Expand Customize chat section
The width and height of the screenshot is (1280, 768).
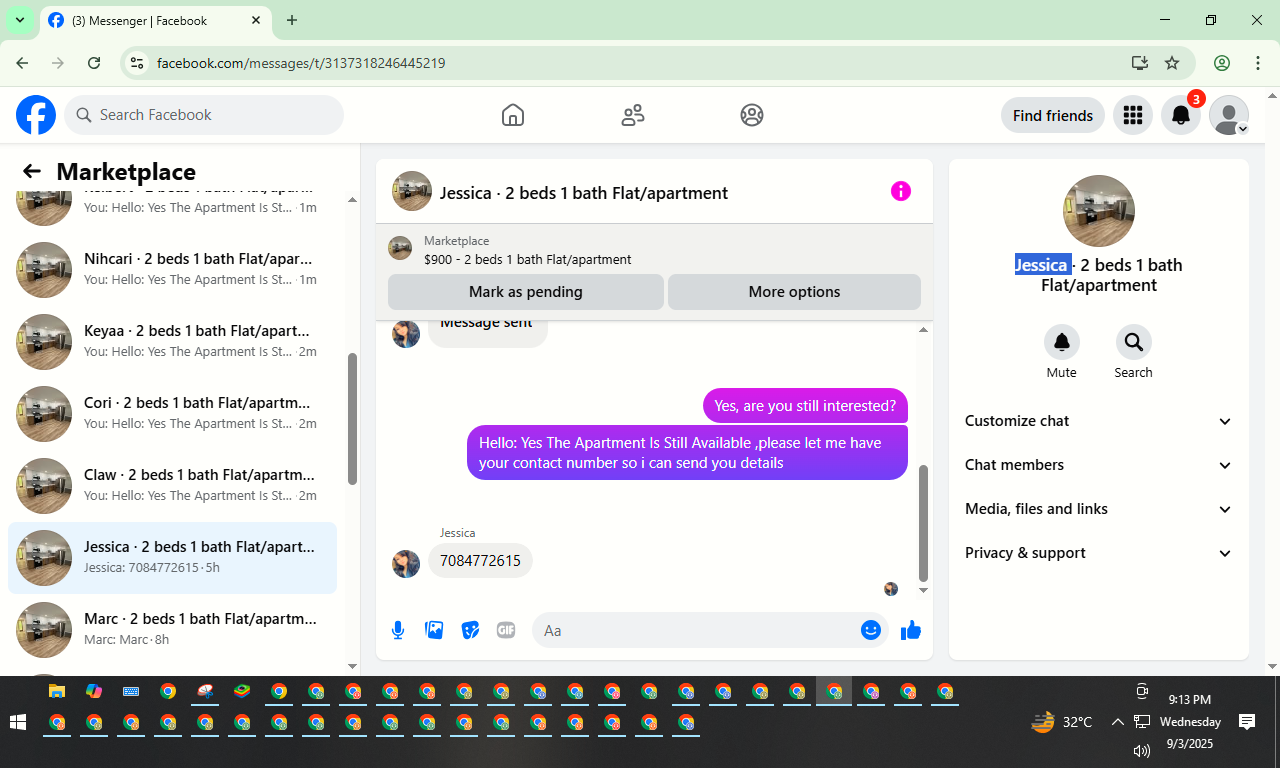[x=1099, y=421]
